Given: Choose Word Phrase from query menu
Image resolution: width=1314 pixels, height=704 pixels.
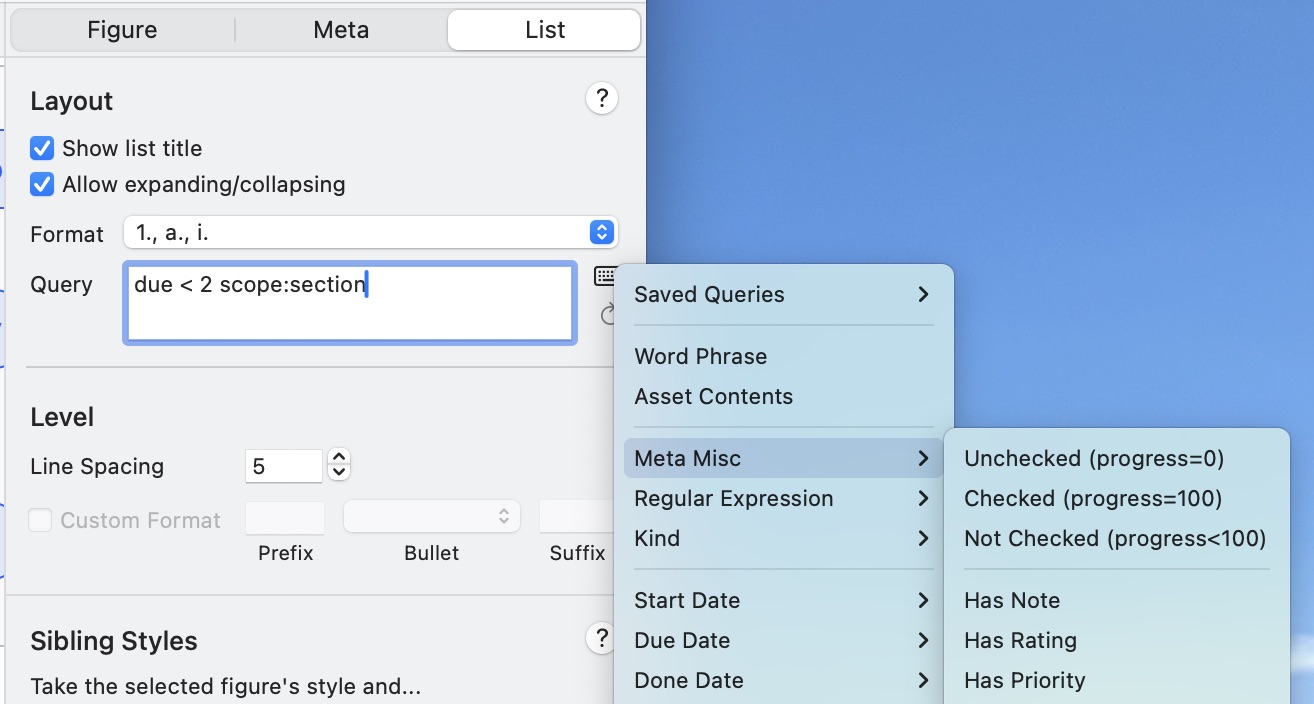Looking at the screenshot, I should coord(700,357).
